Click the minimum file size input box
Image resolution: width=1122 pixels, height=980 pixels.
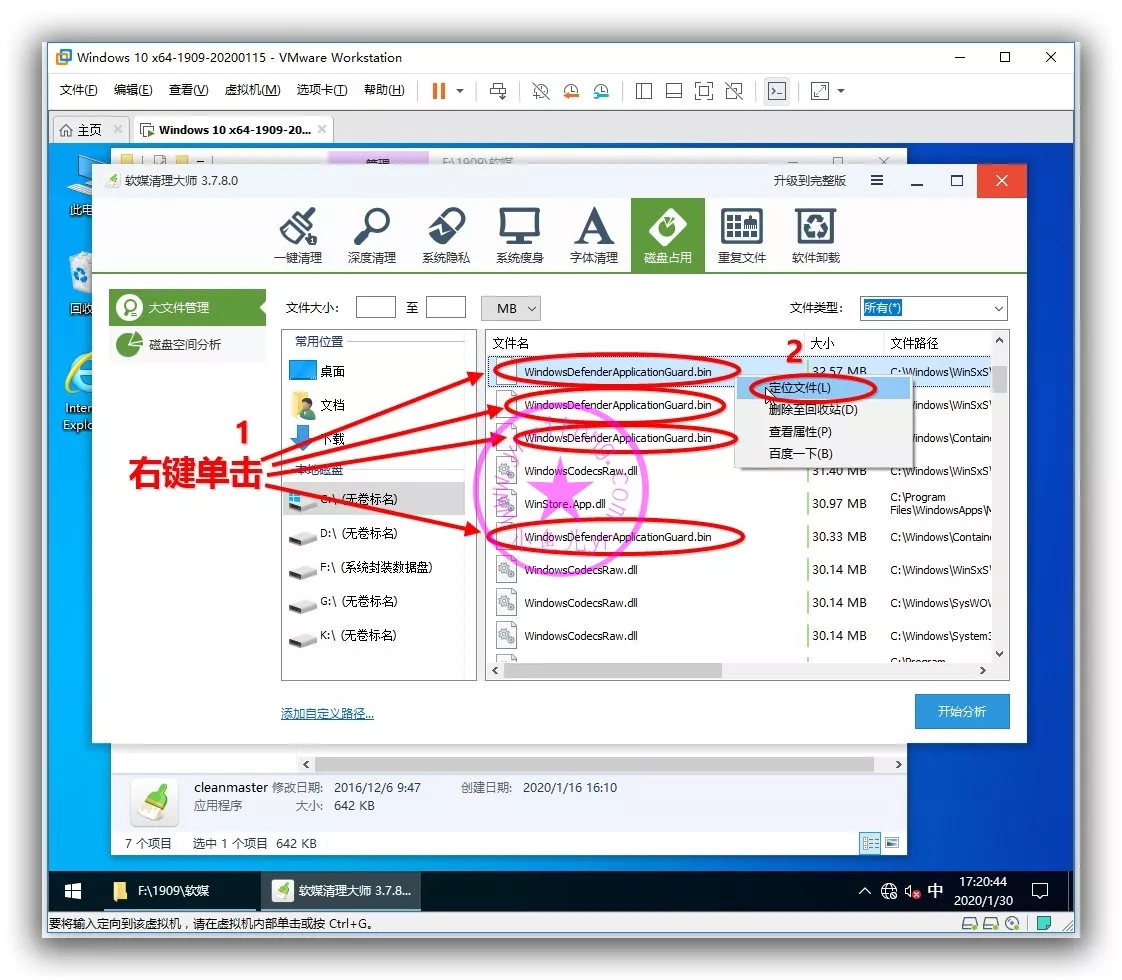[375, 308]
